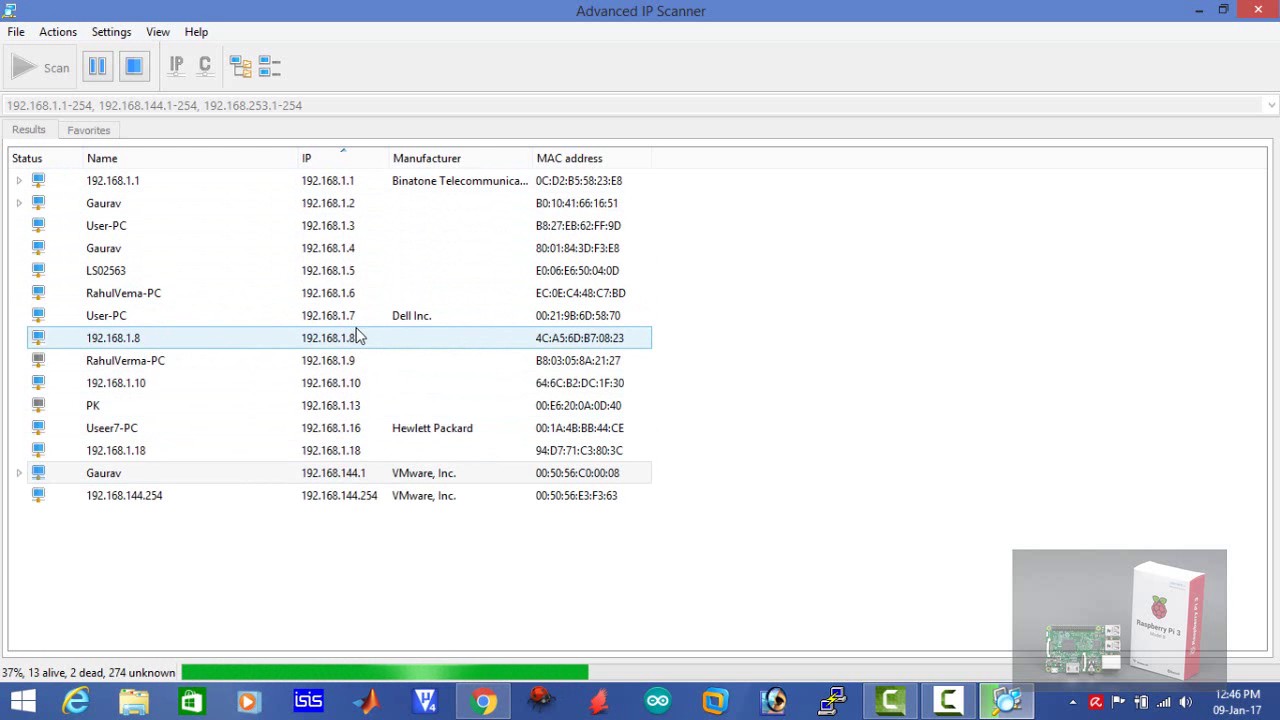Image resolution: width=1280 pixels, height=720 pixels.
Task: Click the computer icon for User-PC 192.168.1.3
Action: coord(38,226)
